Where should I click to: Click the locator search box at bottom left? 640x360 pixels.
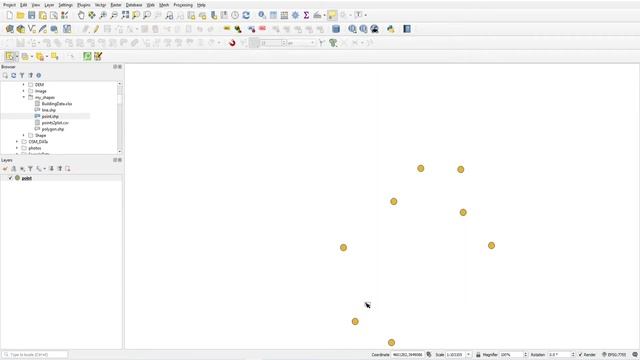(35, 355)
